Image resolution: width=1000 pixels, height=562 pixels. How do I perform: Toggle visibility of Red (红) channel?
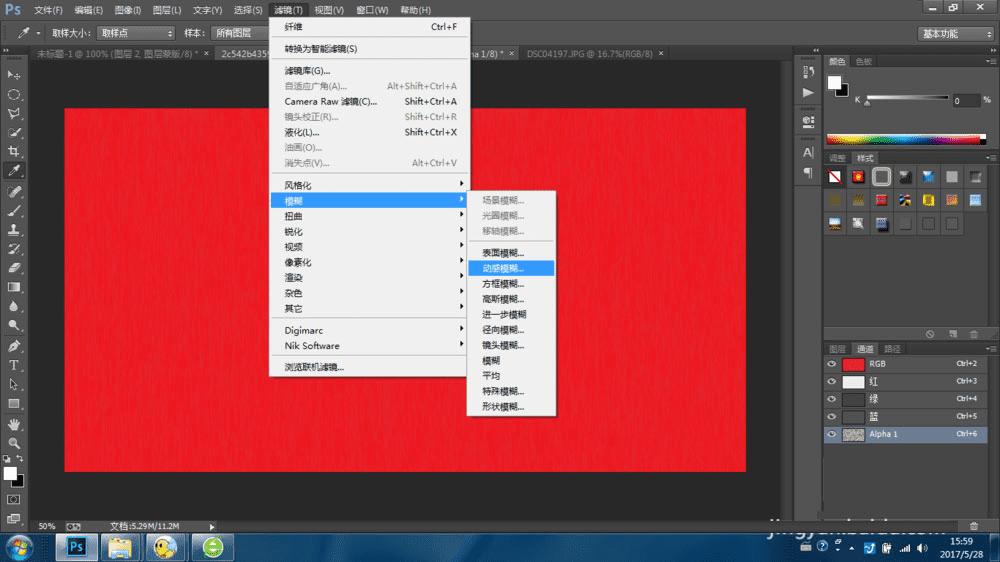pos(832,381)
